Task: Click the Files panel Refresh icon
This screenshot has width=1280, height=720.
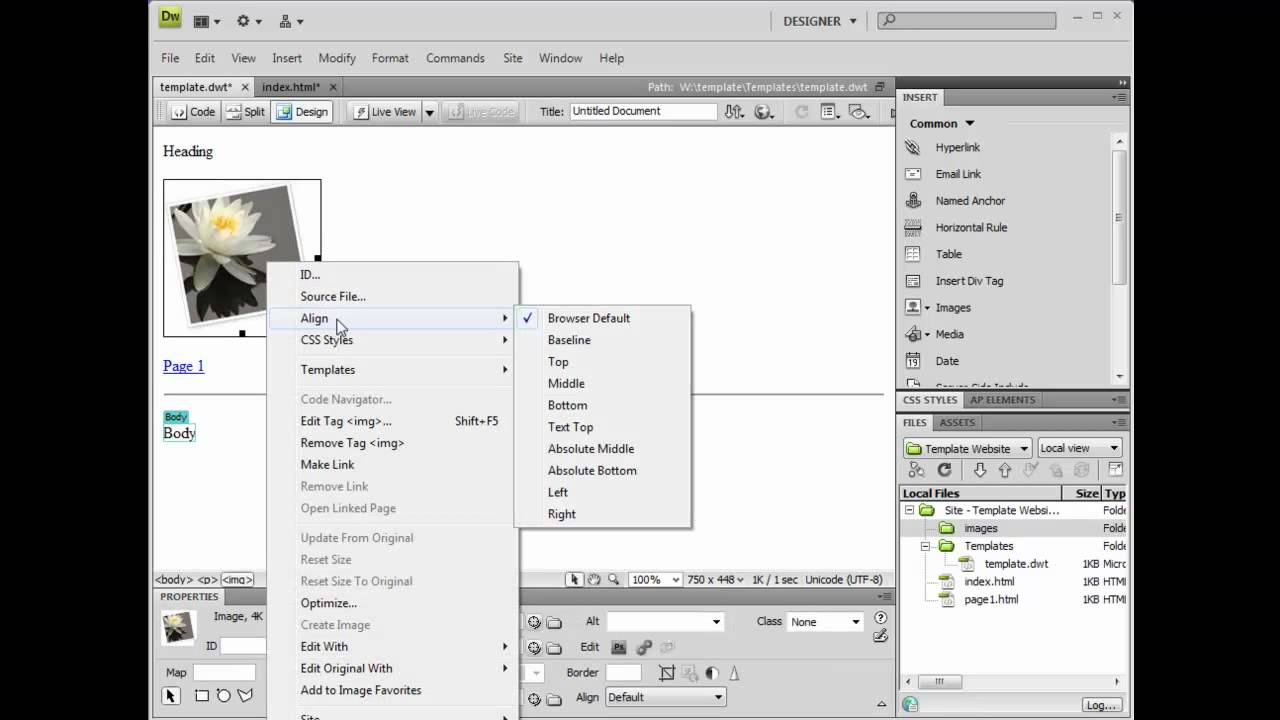Action: [x=944, y=470]
